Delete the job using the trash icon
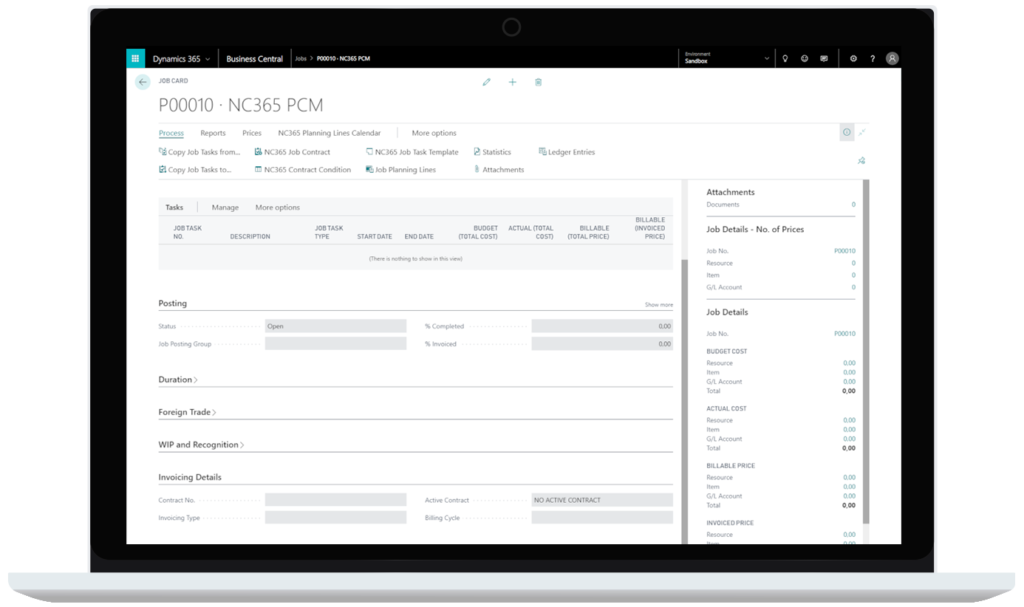 tap(538, 83)
